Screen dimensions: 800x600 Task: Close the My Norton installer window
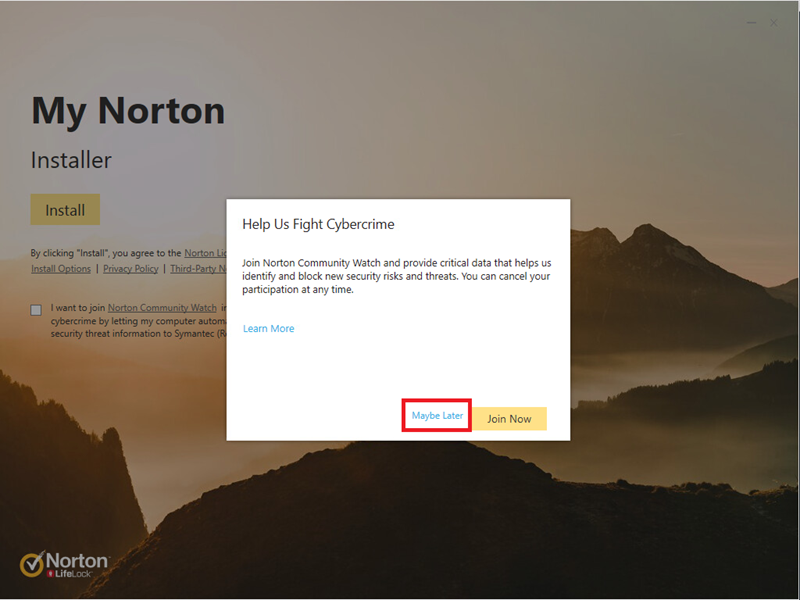tap(774, 23)
